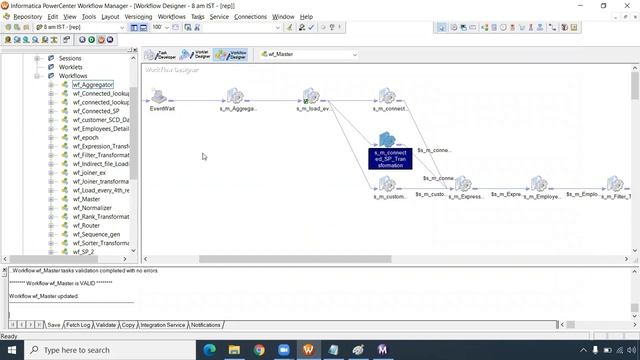Open Zoom app from taskbar
The height and width of the screenshot is (360, 640).
[284, 350]
